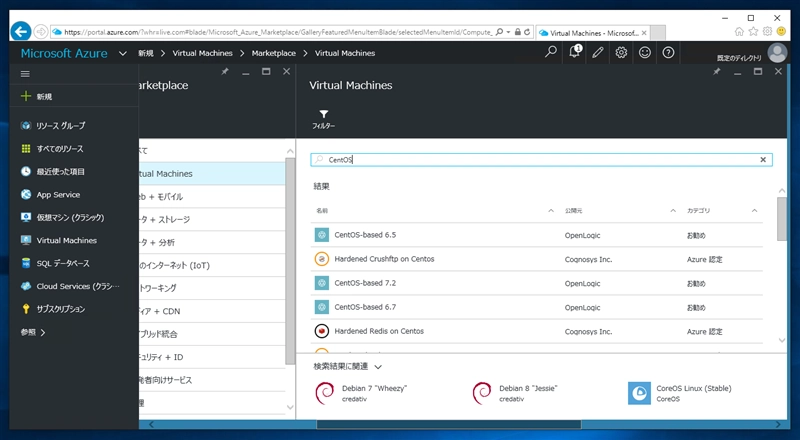Click the サブスクリプション key icon
This screenshot has width=800, height=440.
26,309
